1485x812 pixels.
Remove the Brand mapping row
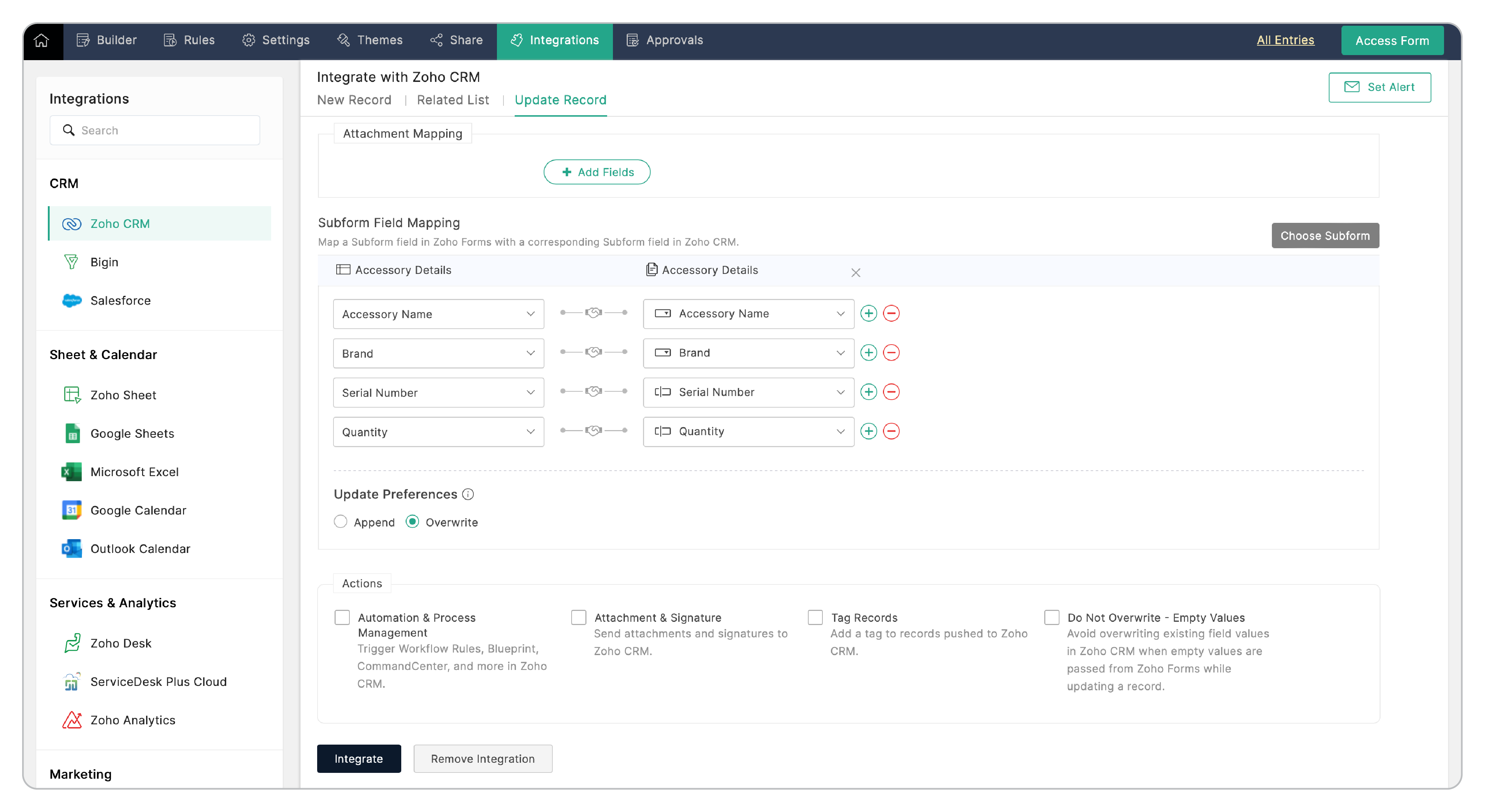click(891, 353)
